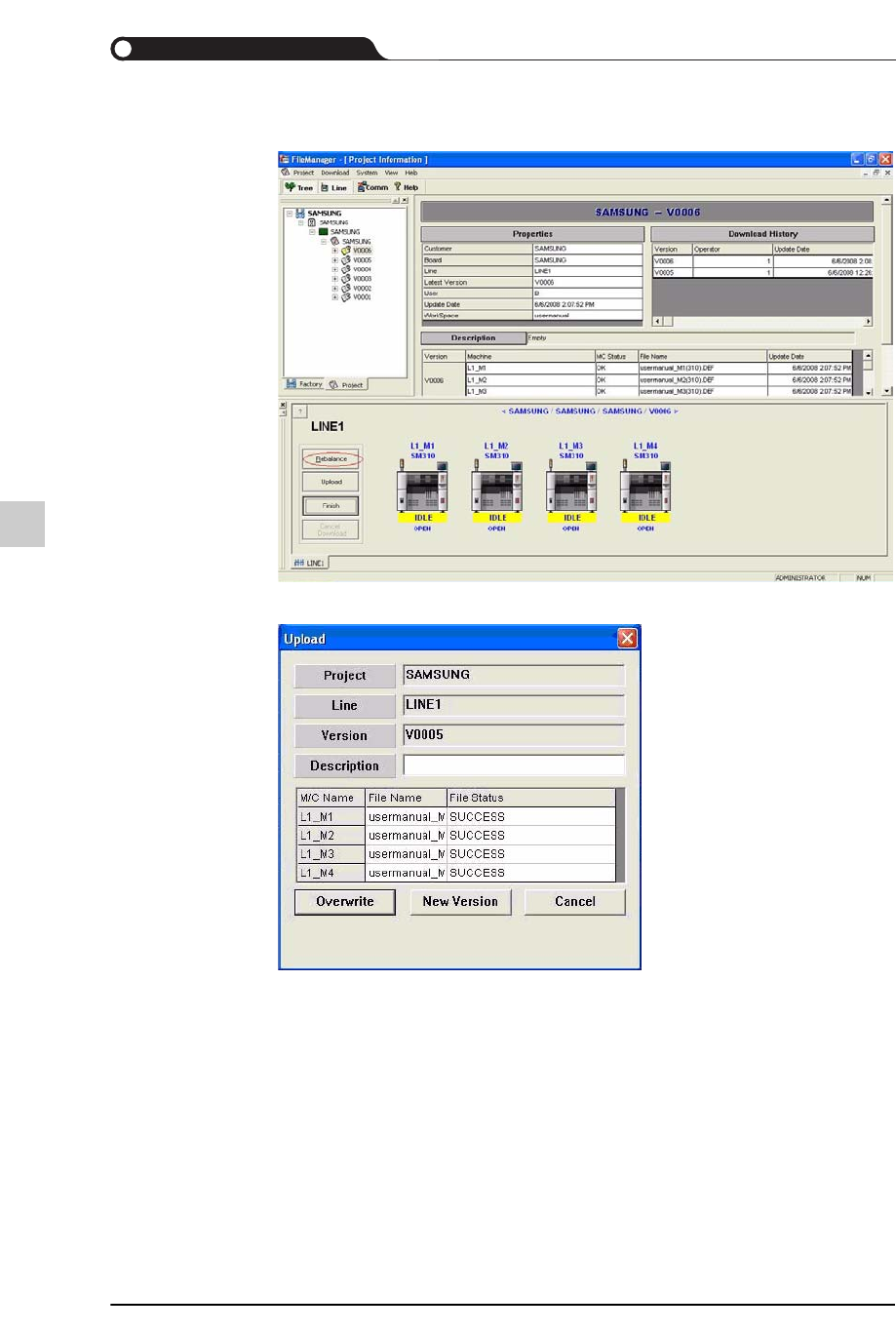Select the L1_M3 machine image
Viewport: 896px width, 1333px height.
pyautogui.click(x=571, y=487)
